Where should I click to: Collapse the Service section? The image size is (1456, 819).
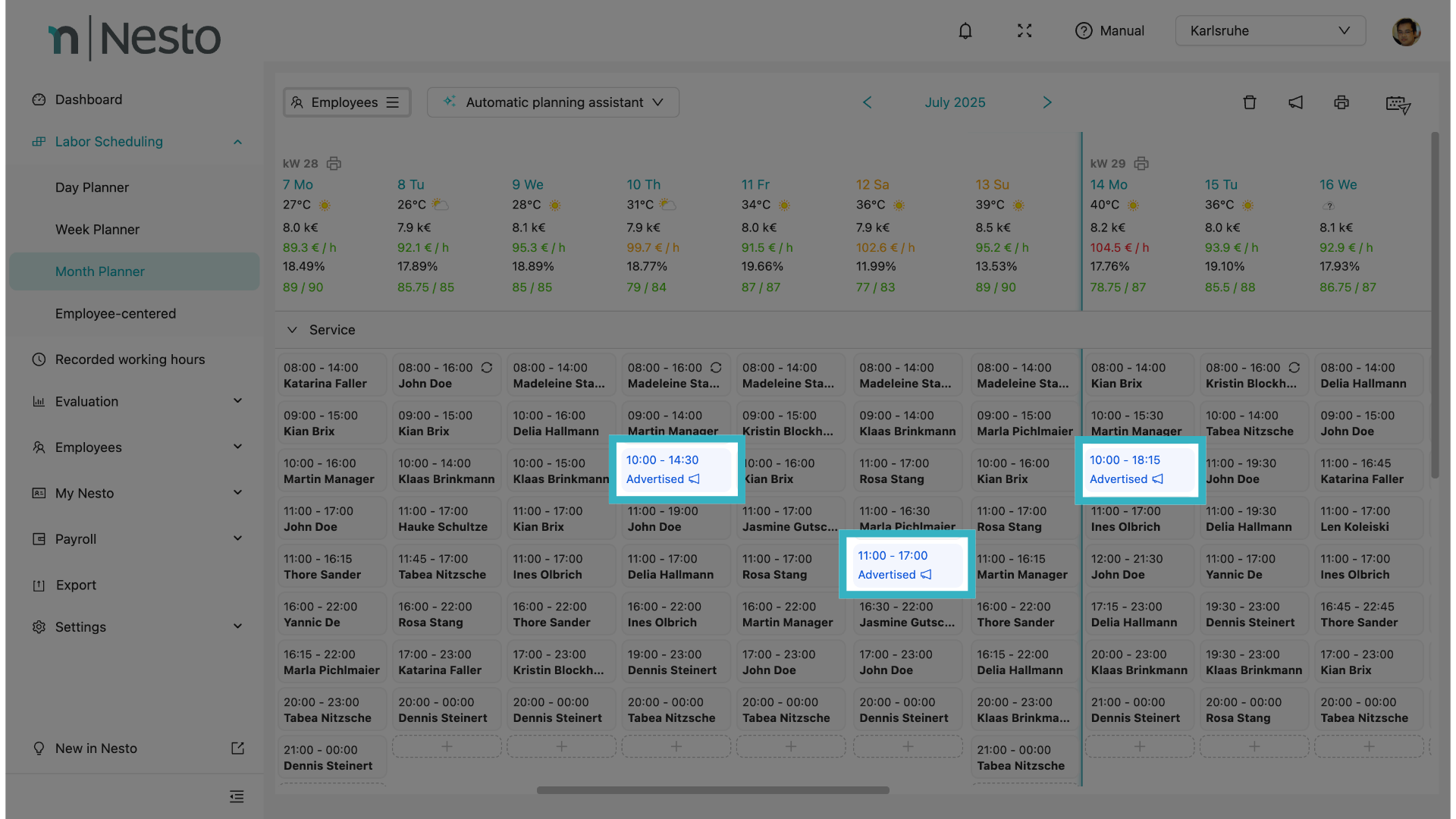tap(292, 330)
